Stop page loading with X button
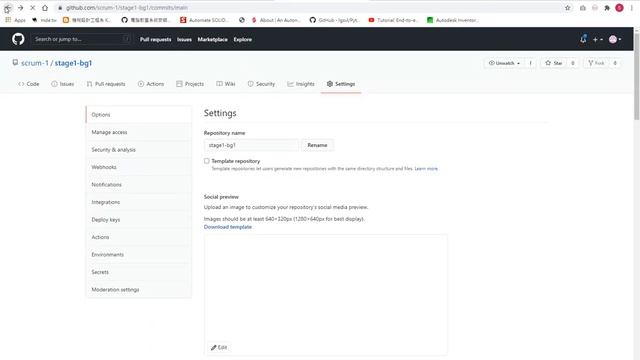The width and height of the screenshot is (640, 360). click(x=33, y=8)
